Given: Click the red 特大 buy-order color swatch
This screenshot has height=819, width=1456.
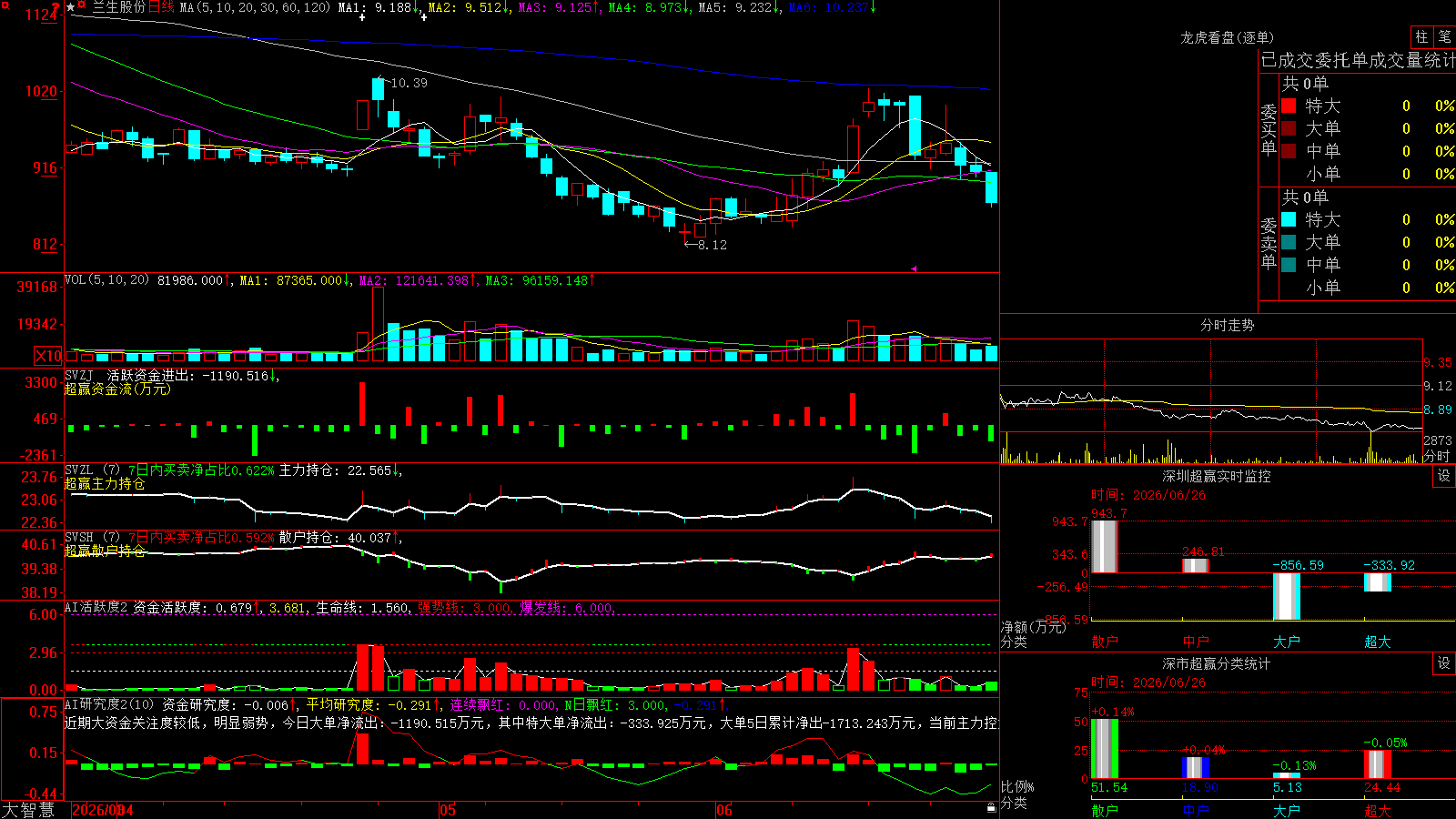Looking at the screenshot, I should pos(1289,106).
